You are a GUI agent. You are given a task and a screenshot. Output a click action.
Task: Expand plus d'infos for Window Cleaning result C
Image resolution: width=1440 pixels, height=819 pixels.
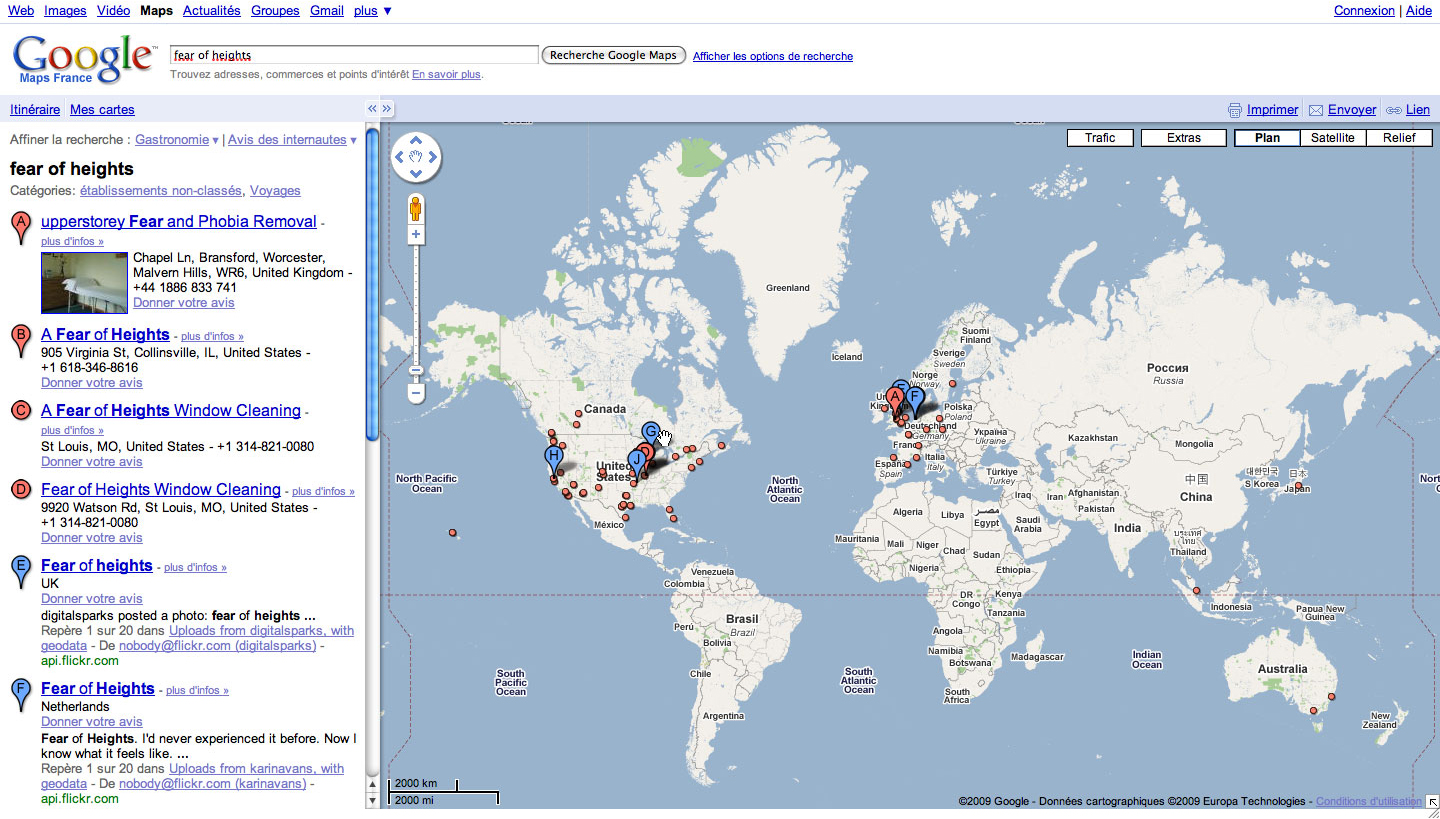(x=72, y=431)
